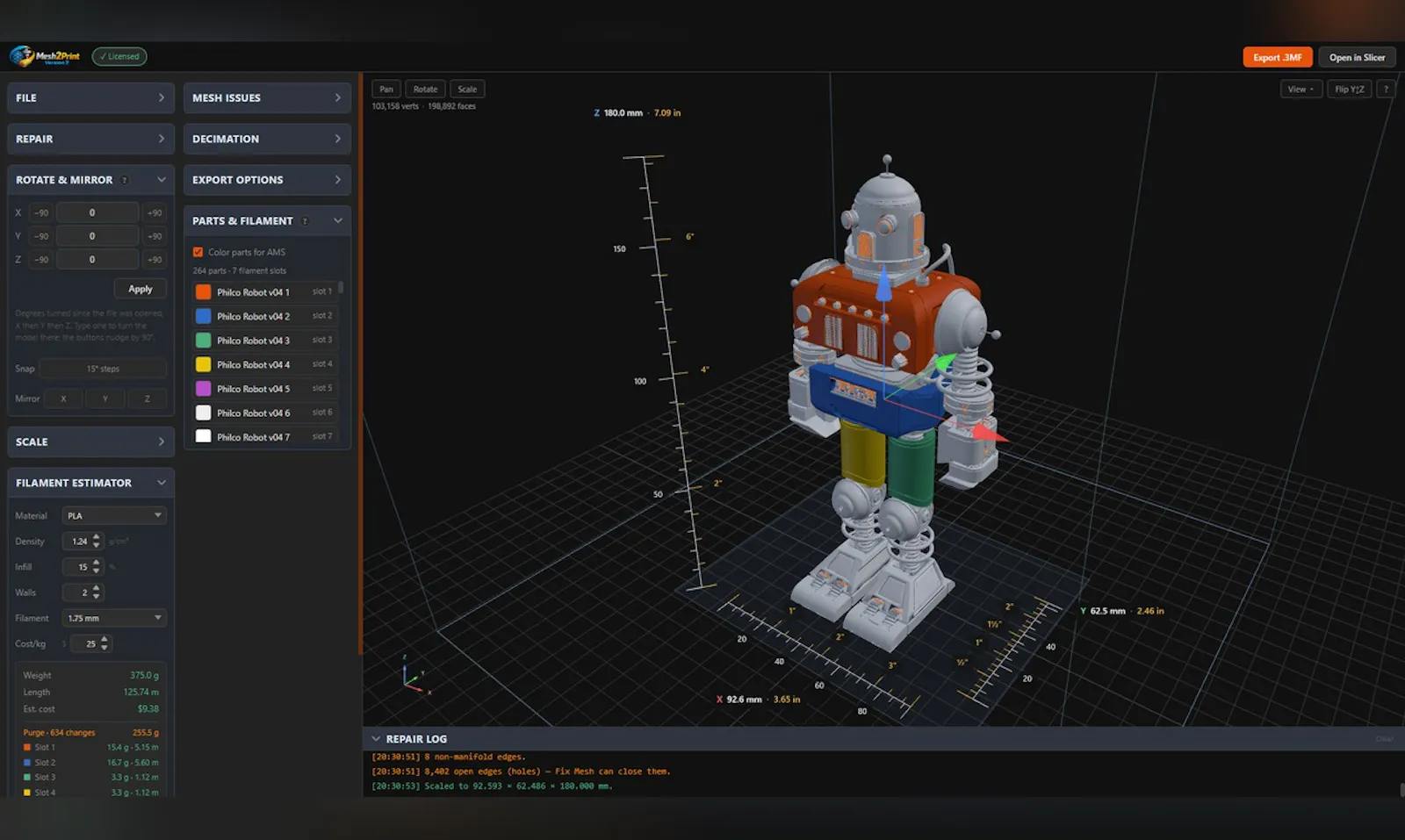Rotate X by +90 degrees
Image resolution: width=1405 pixels, height=840 pixels.
pos(155,212)
